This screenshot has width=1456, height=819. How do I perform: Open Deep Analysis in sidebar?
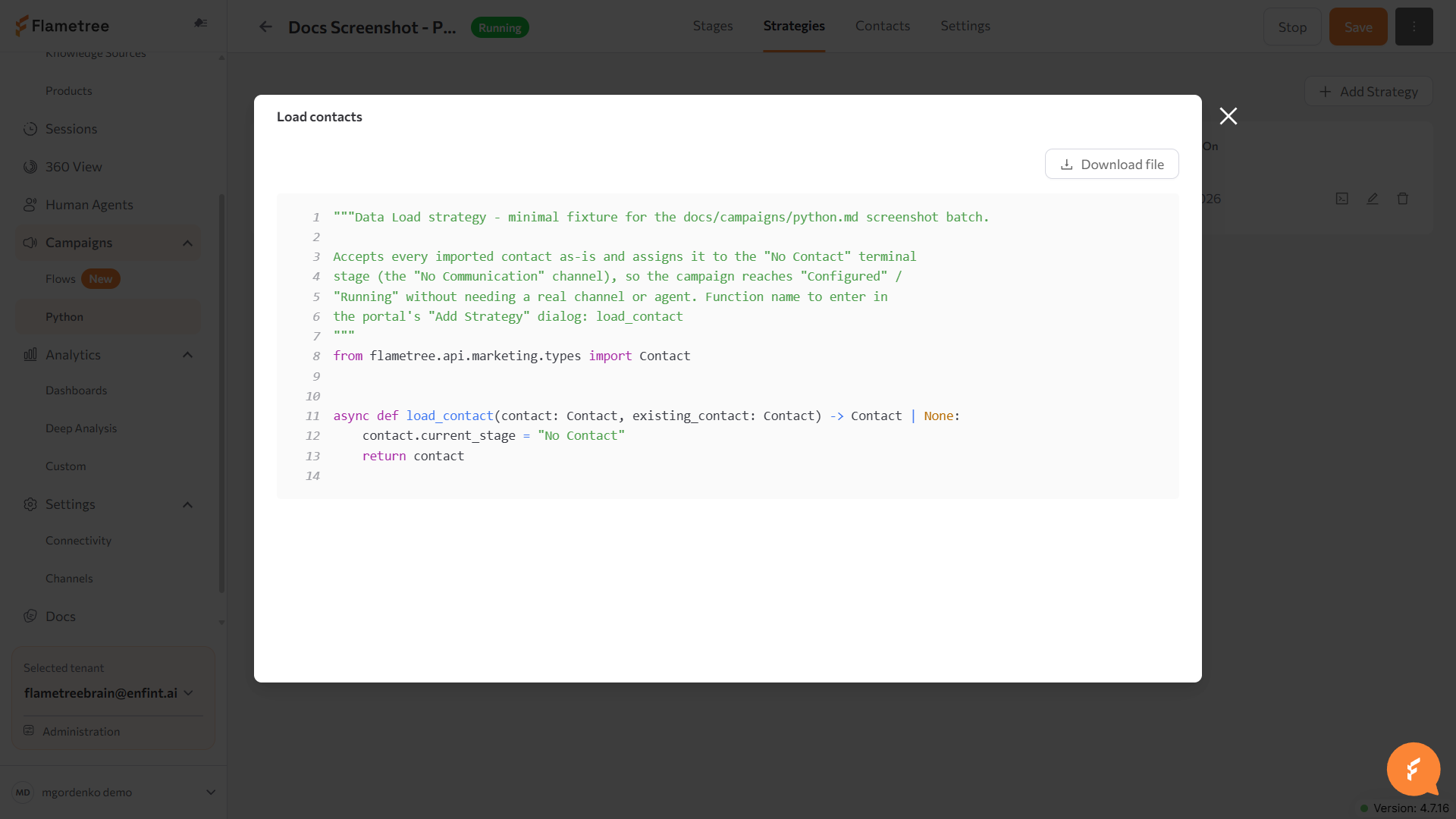[81, 428]
